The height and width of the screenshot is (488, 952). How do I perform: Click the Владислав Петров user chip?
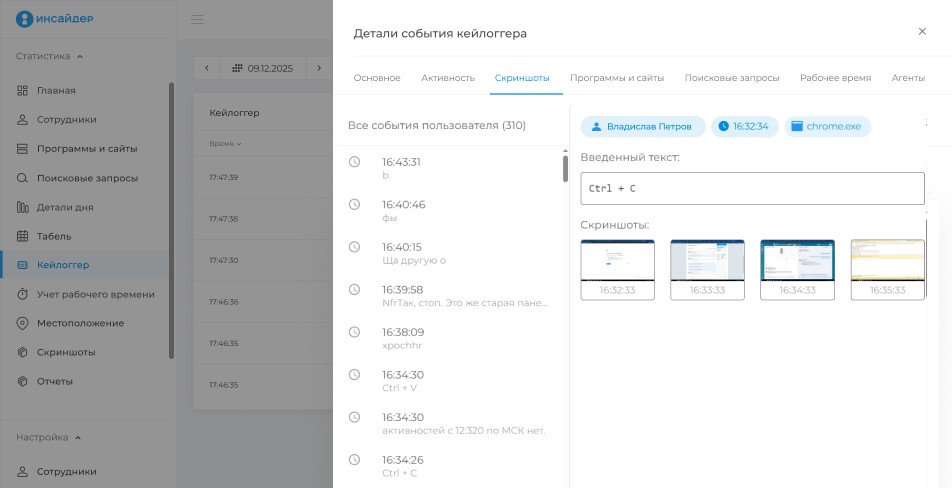[643, 127]
